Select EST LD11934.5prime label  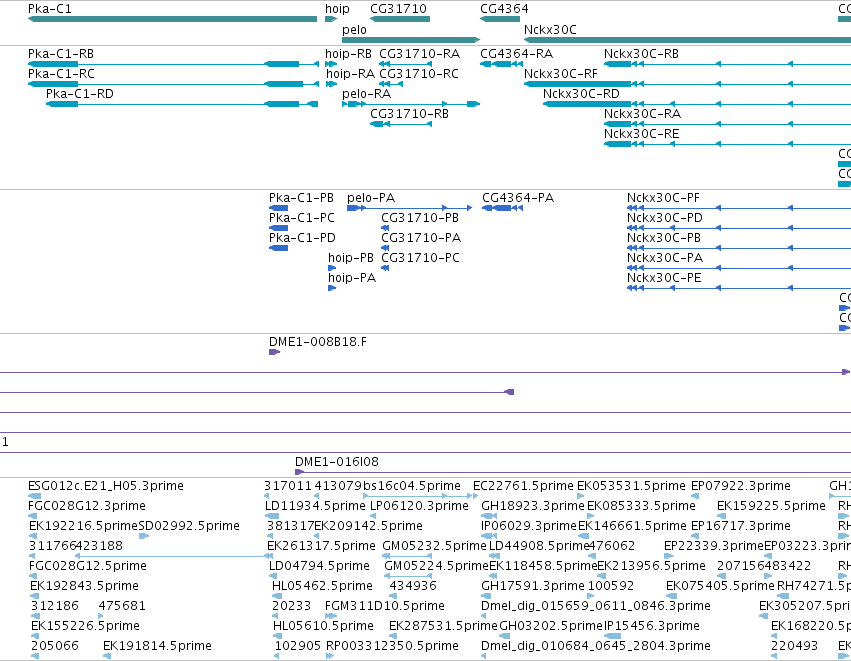click(x=315, y=506)
